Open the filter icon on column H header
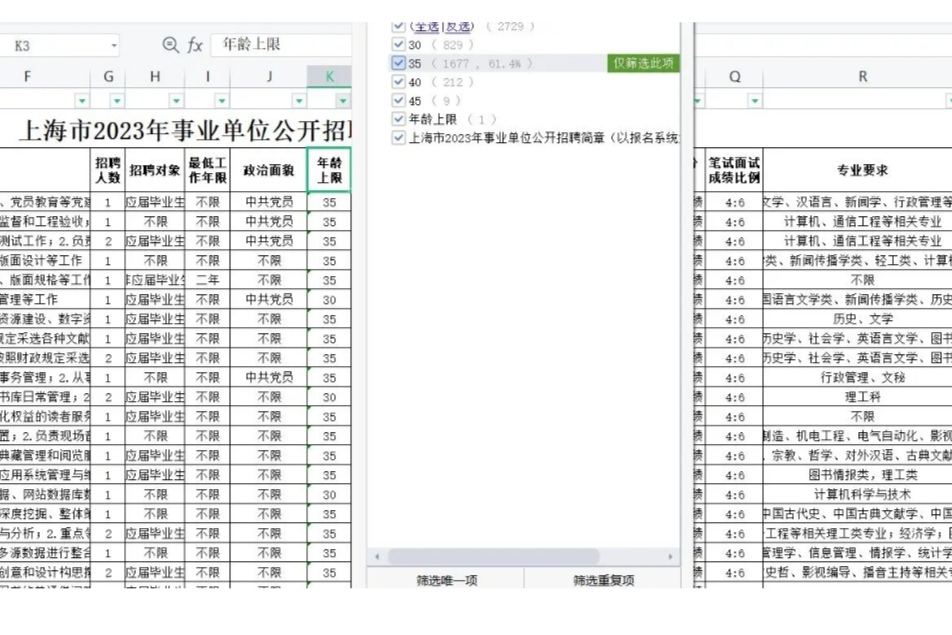This screenshot has width=952, height=635. click(176, 99)
